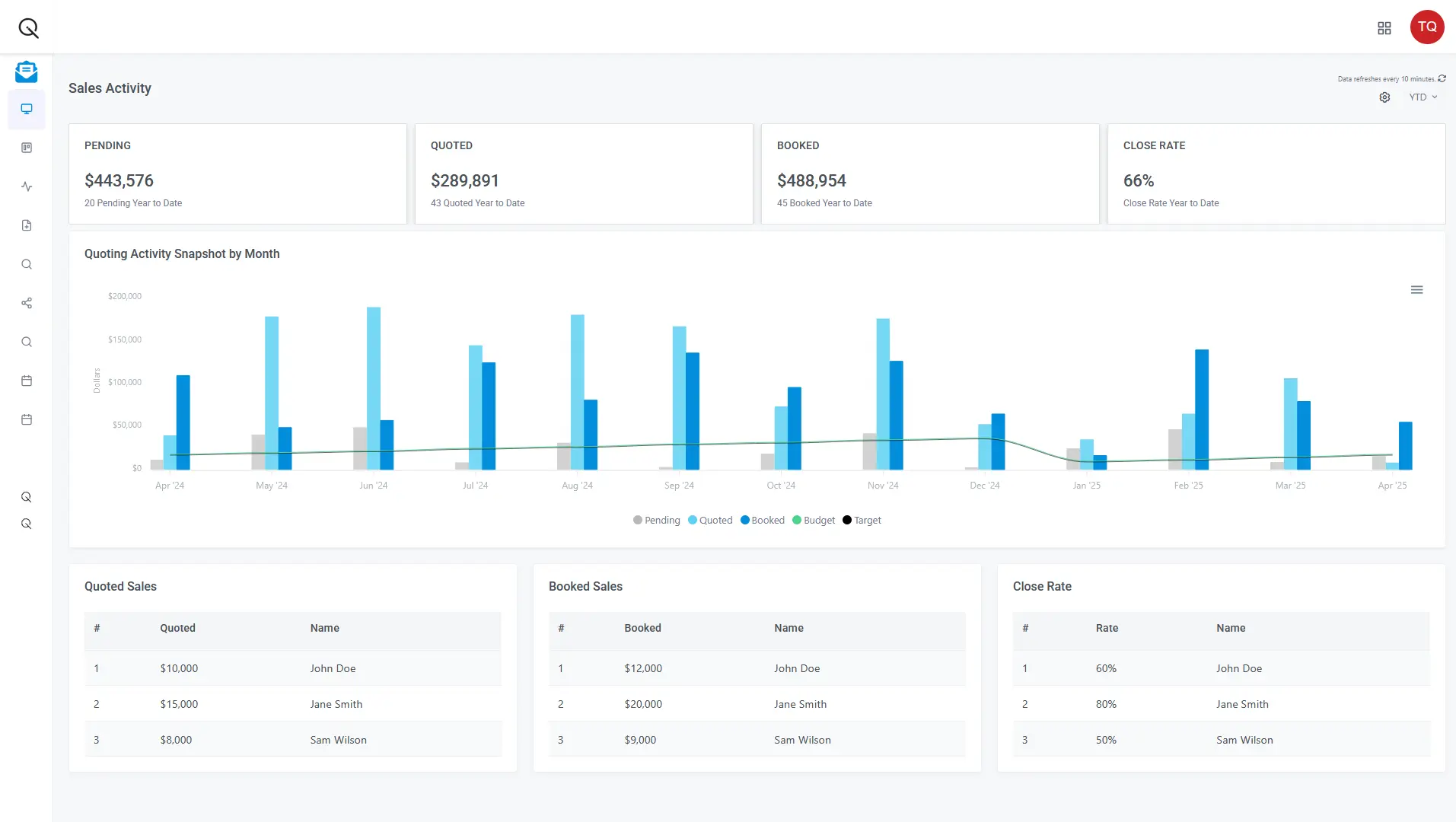The height and width of the screenshot is (822, 1456).
Task: Open the apps grid menu in top bar
Action: [x=1384, y=27]
